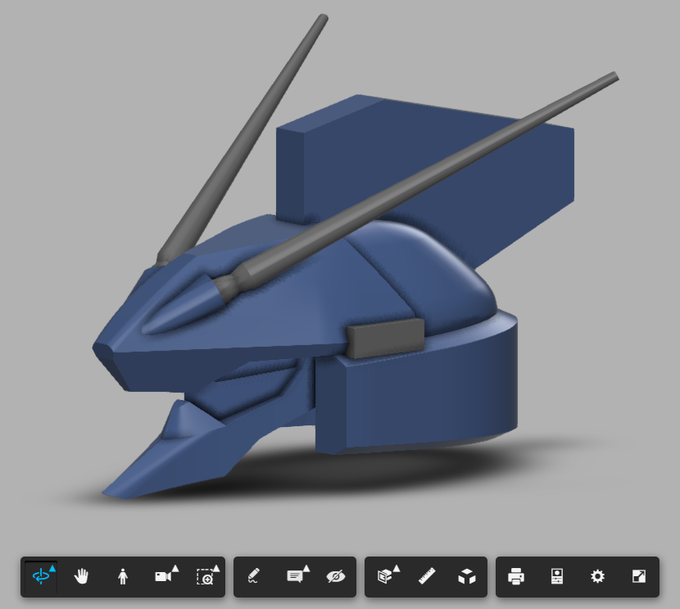Viewport: 680px width, 609px height.
Task: Click the Explode model cube icon
Action: (x=467, y=577)
